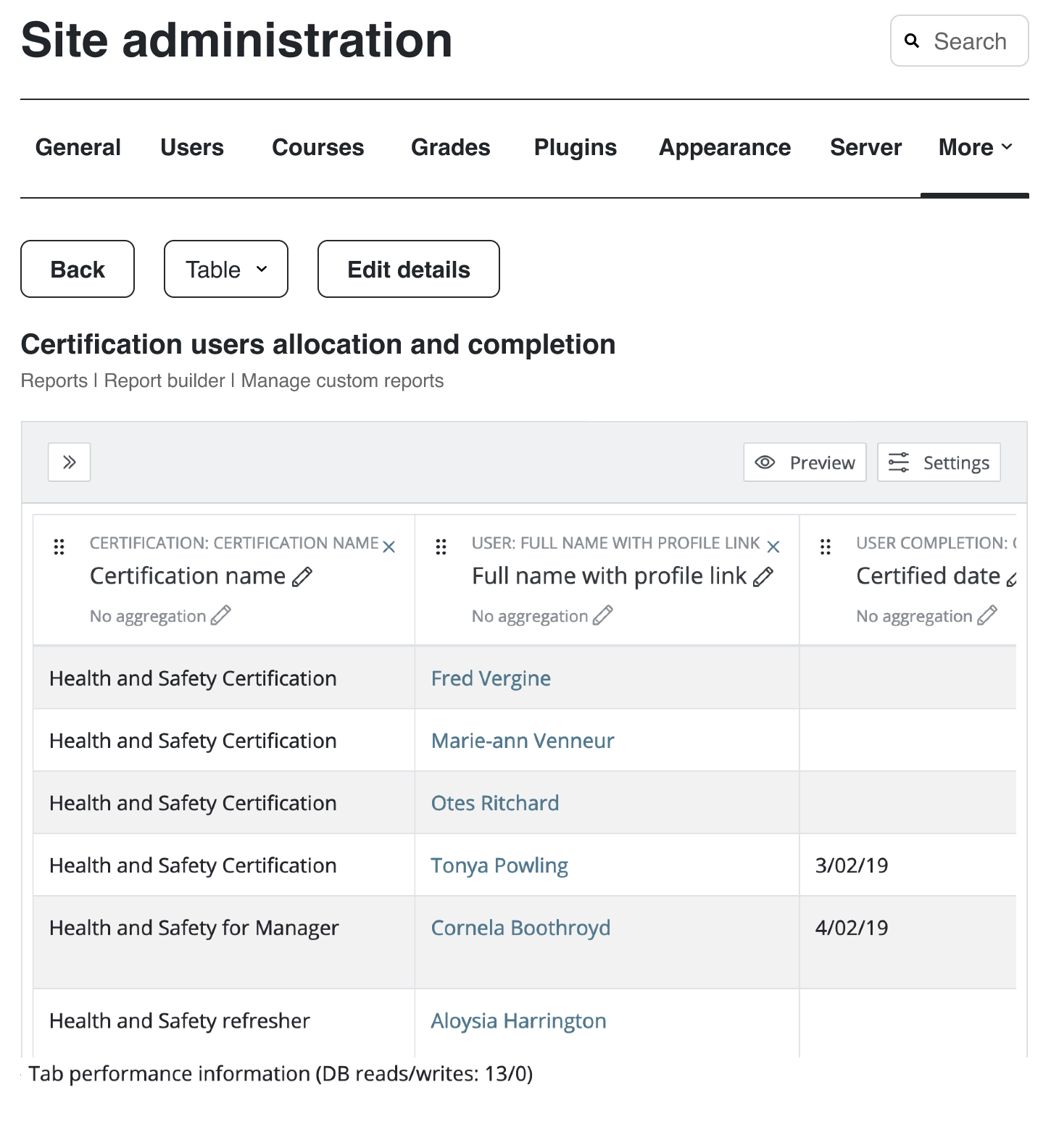Viewport: 1051px width, 1148px height.
Task: Click the 4/02/19 certified date cell
Action: coord(907,942)
